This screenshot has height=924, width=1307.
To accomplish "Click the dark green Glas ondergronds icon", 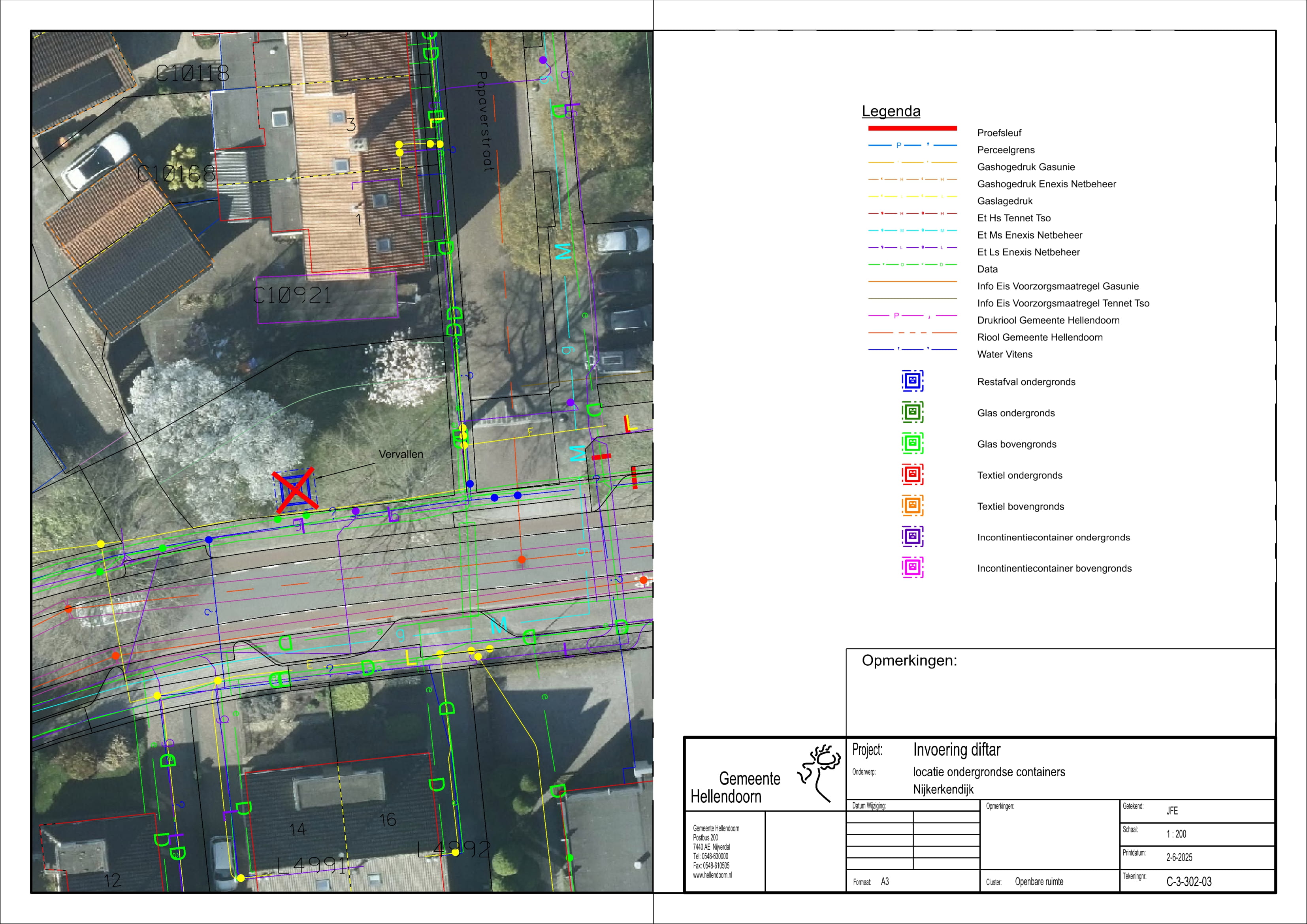I will click(x=912, y=412).
